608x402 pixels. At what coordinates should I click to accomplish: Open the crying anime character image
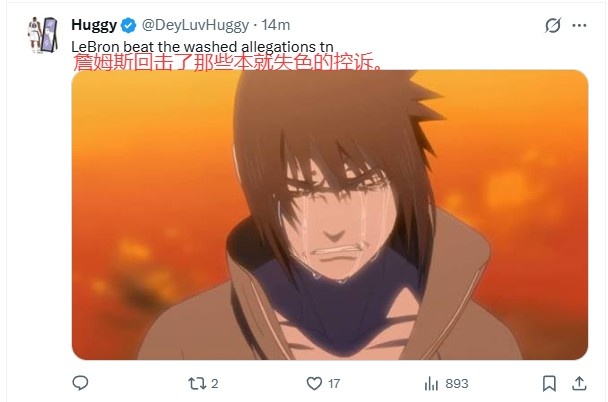pyautogui.click(x=330, y=215)
